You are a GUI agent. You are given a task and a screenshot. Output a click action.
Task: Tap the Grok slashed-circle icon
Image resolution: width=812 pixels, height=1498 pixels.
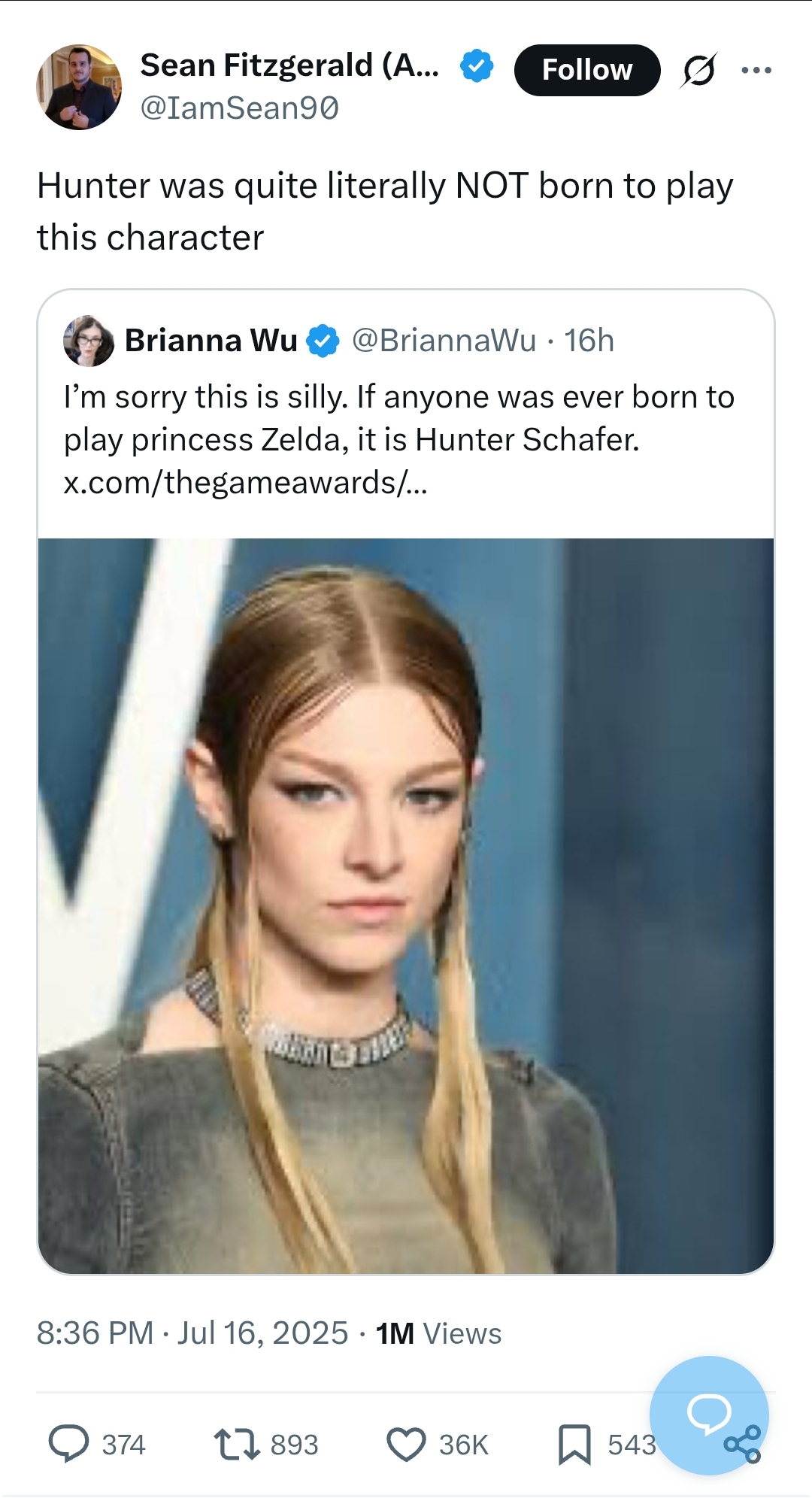point(698,70)
